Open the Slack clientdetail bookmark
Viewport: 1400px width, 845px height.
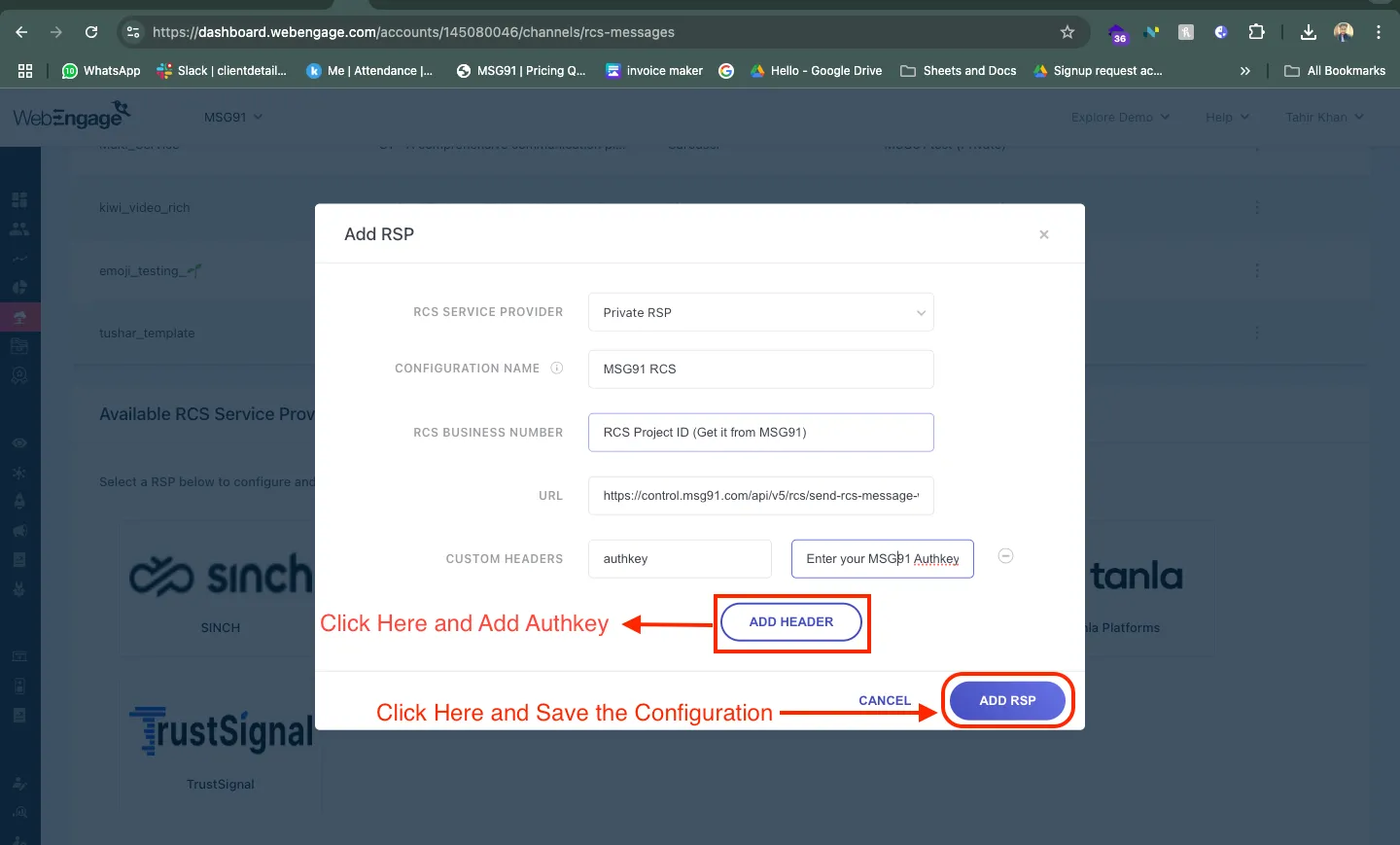tap(222, 71)
